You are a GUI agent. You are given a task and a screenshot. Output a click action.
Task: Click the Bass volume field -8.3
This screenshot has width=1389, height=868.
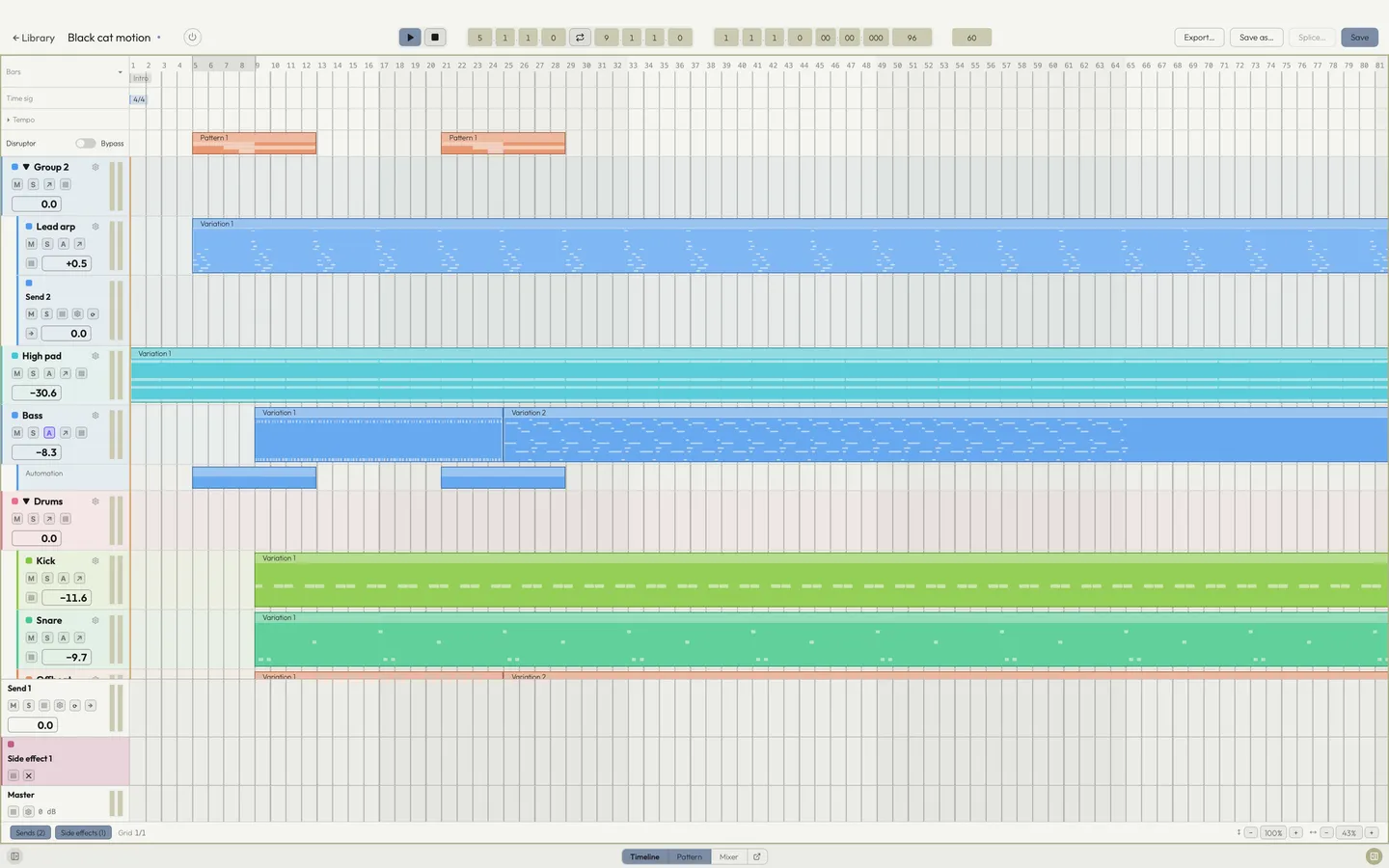(36, 452)
